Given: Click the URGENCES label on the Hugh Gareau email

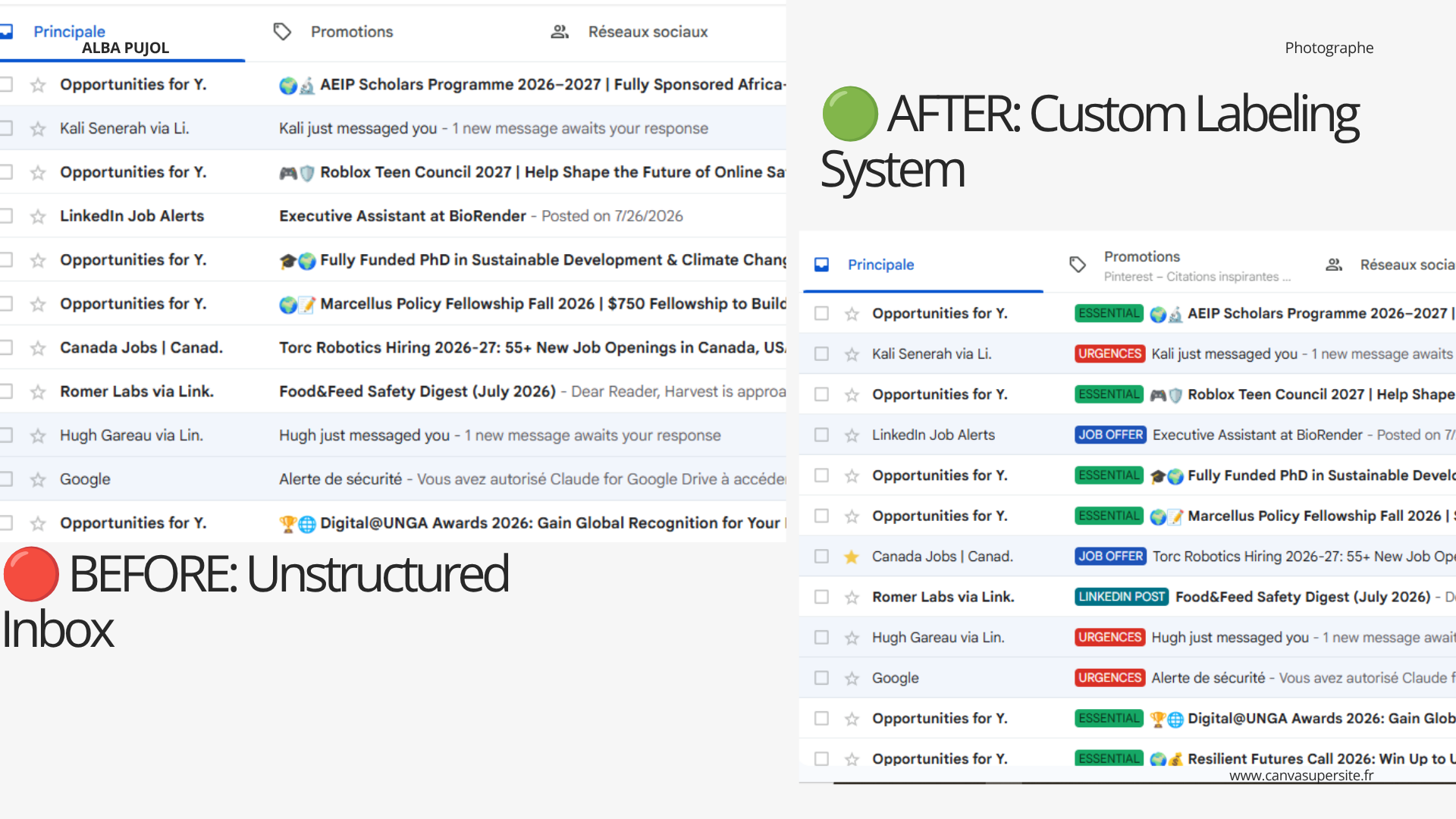Looking at the screenshot, I should point(1109,638).
